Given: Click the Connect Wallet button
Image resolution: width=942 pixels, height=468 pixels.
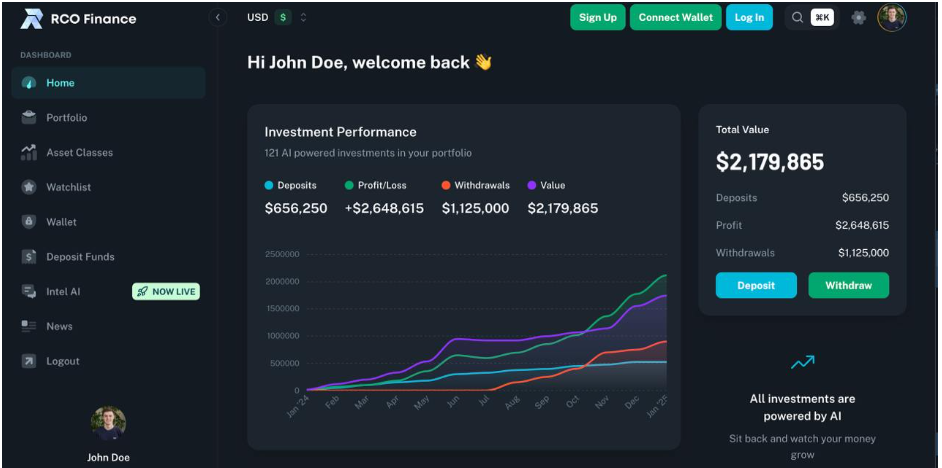Looking at the screenshot, I should click(675, 17).
